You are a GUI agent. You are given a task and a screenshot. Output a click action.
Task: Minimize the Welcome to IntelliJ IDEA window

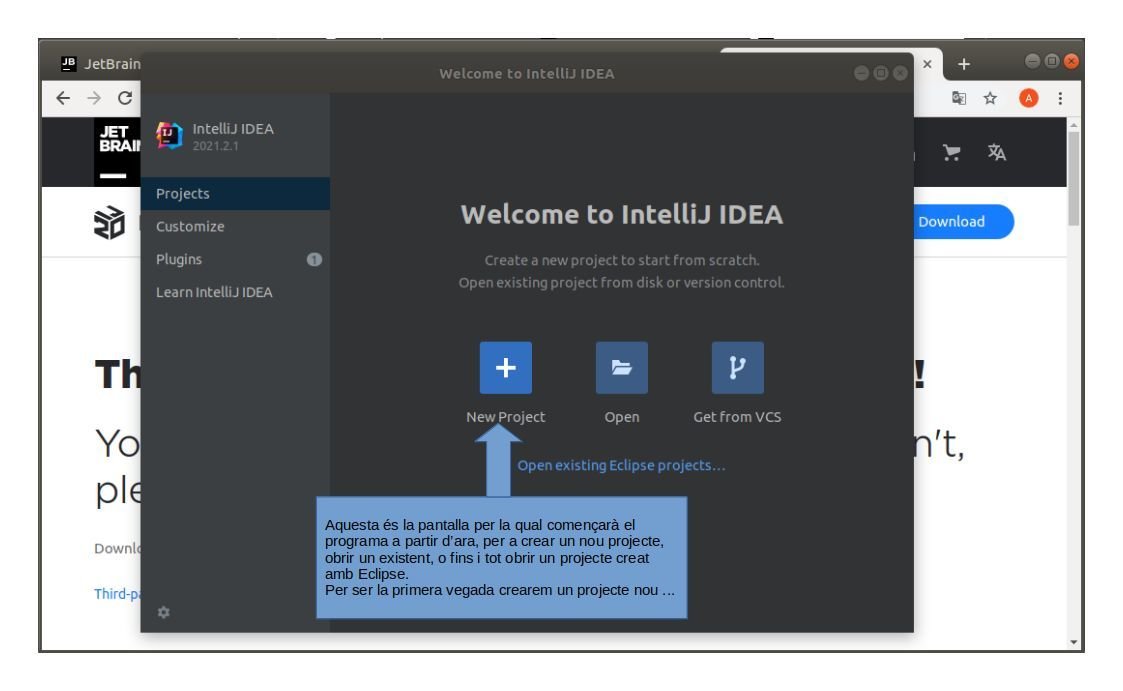click(x=862, y=73)
